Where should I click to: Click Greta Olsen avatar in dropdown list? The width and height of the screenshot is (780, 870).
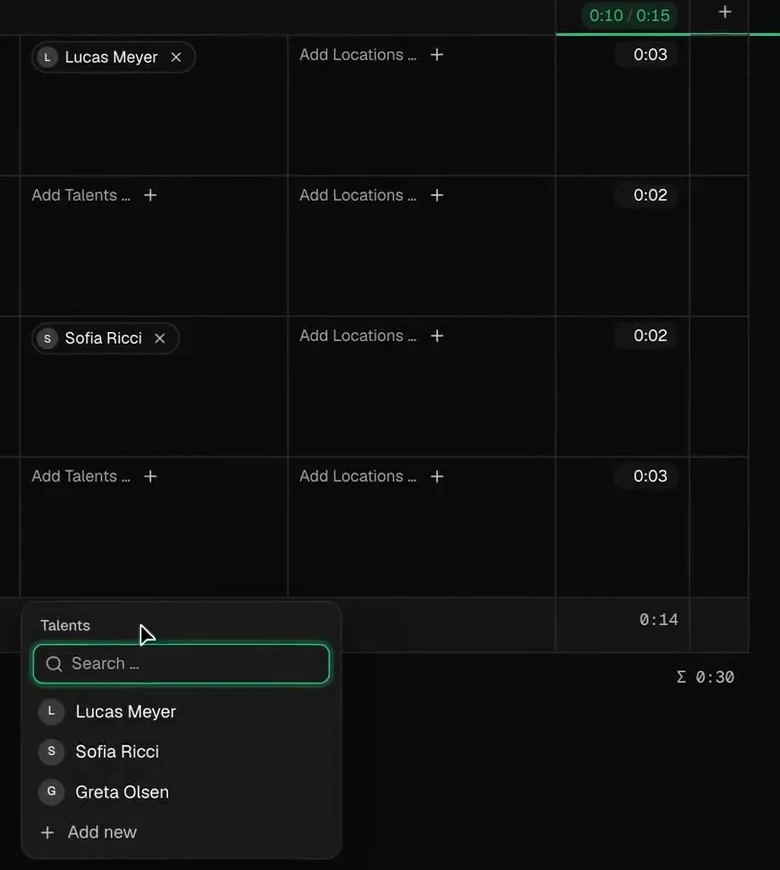coord(52,792)
